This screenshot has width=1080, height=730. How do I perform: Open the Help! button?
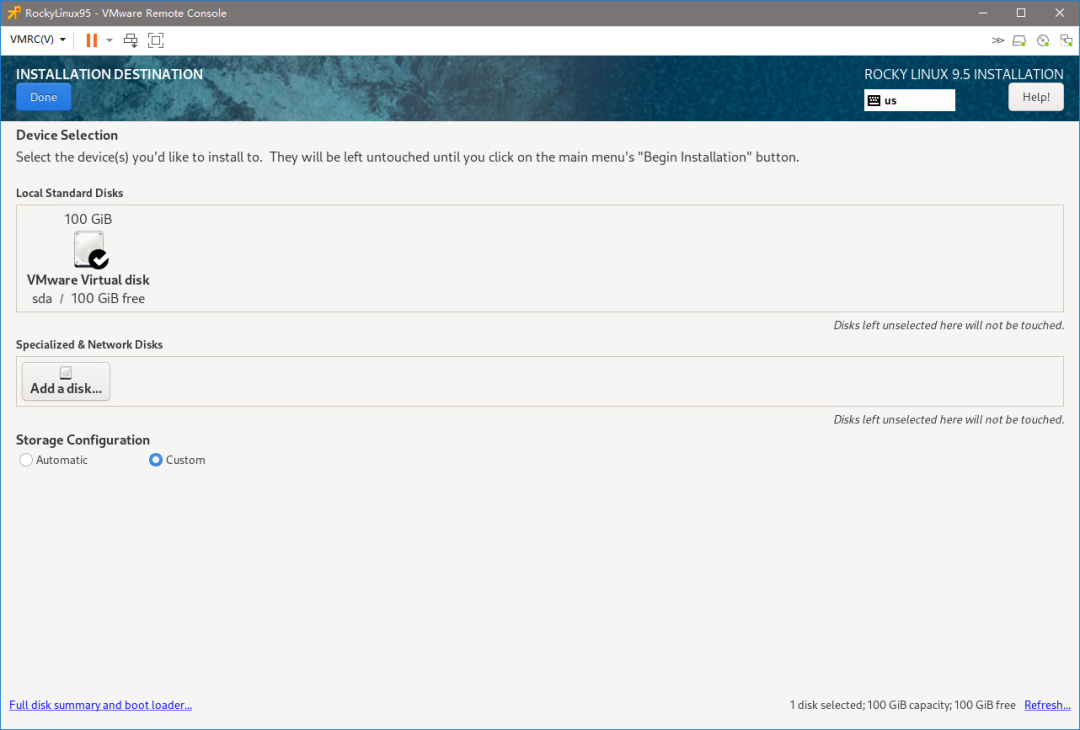click(1036, 97)
